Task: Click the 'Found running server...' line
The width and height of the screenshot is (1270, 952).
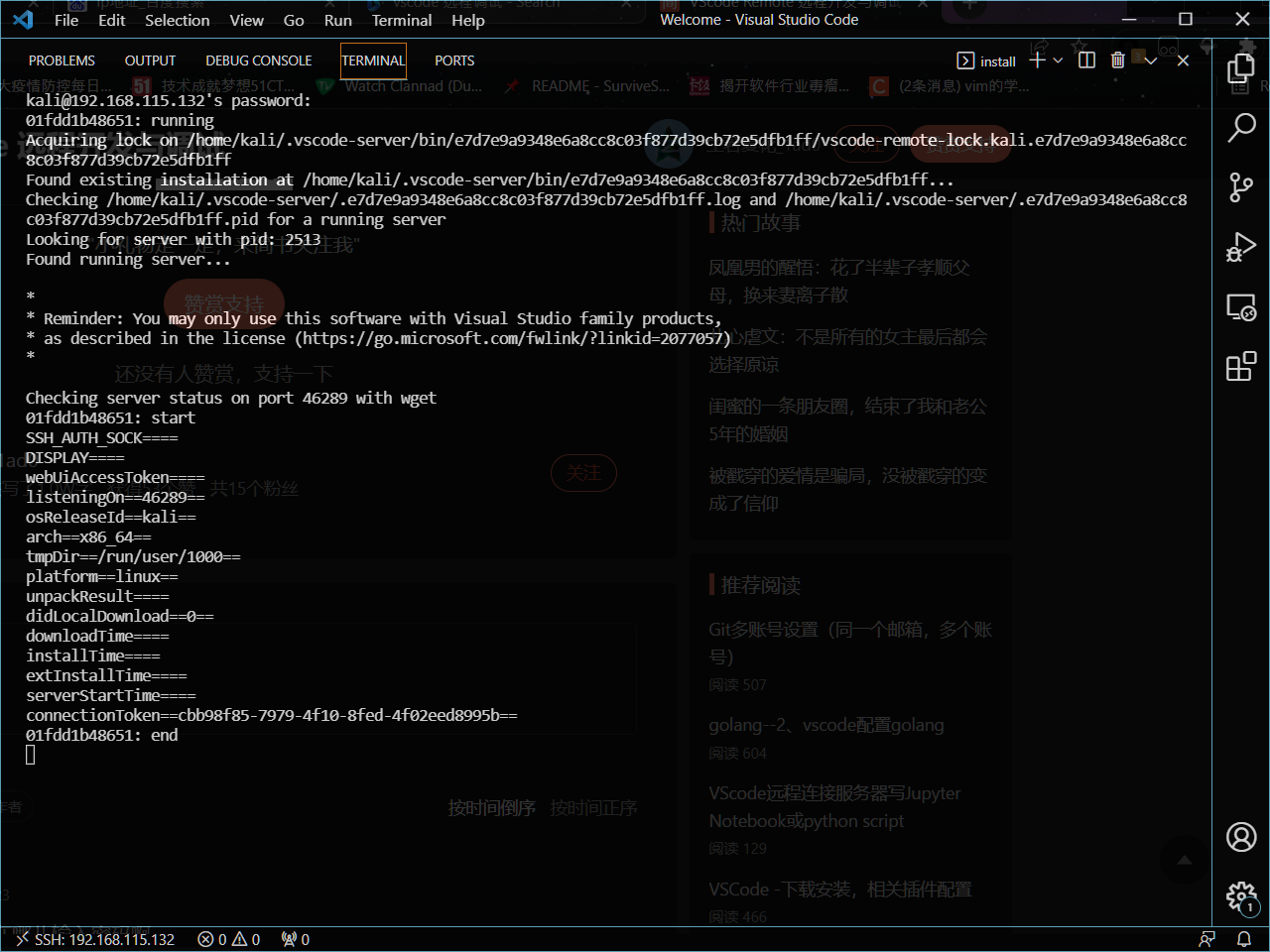Action: (x=128, y=259)
